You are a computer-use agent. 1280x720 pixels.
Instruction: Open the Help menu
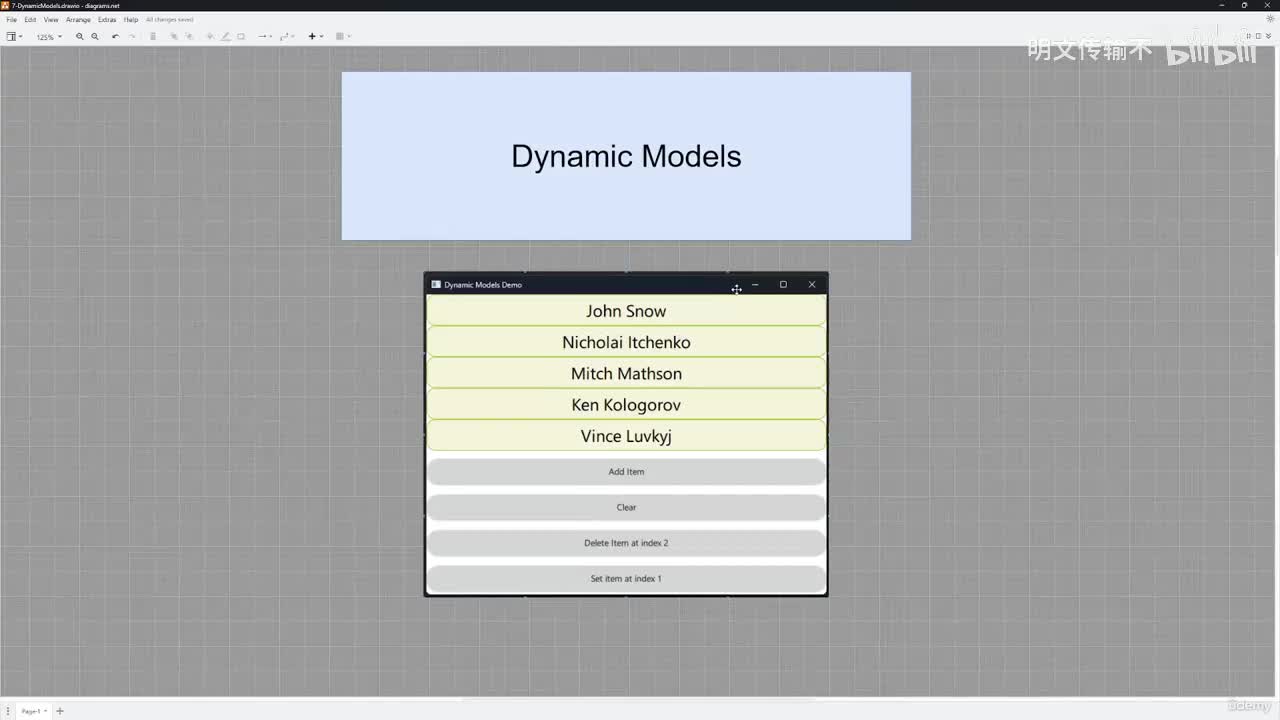pyautogui.click(x=131, y=20)
